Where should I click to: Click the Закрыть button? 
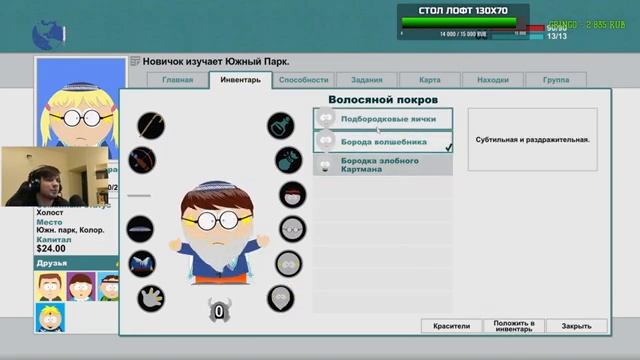[x=576, y=326]
